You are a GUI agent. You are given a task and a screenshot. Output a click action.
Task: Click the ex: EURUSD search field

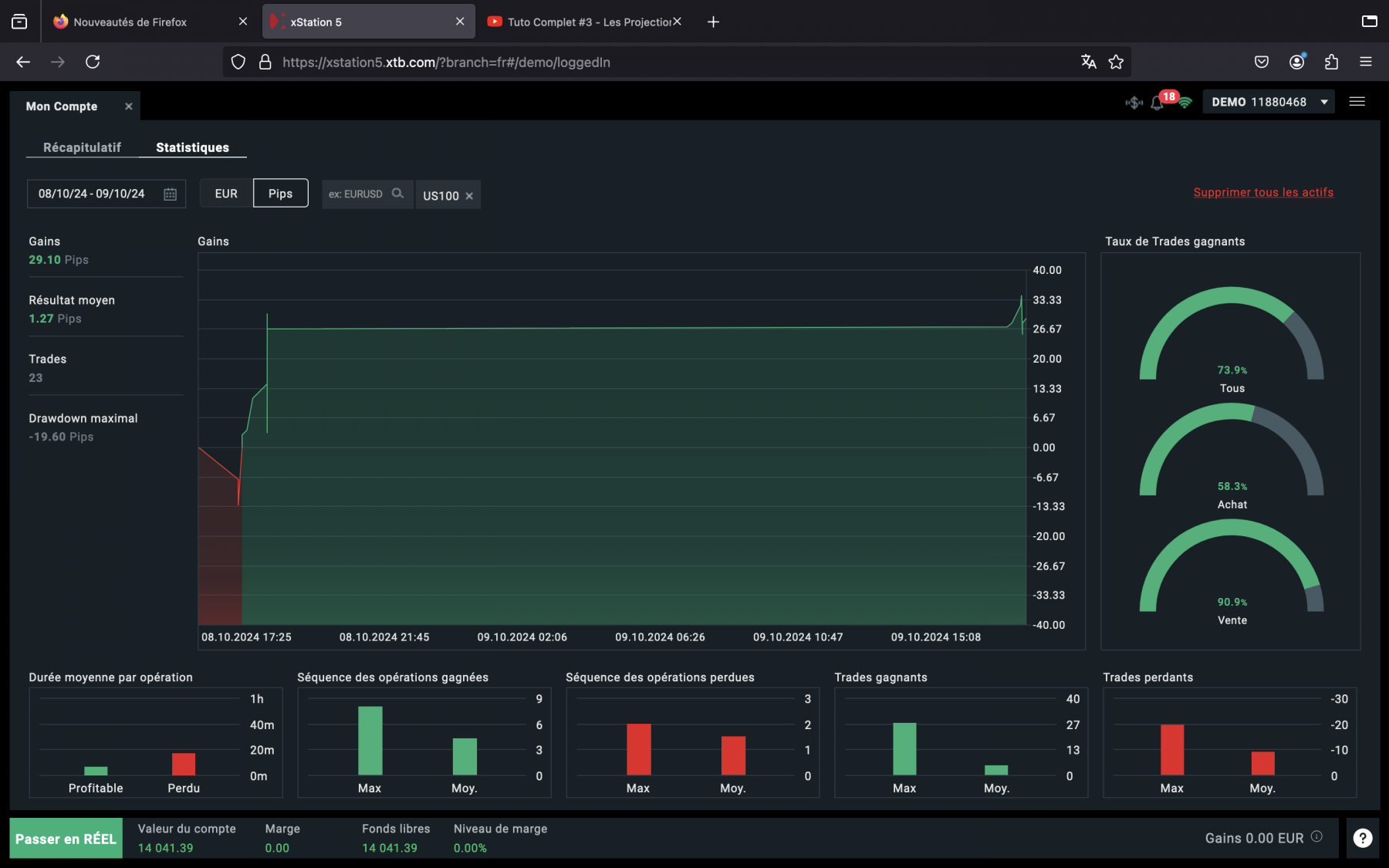pos(357,194)
